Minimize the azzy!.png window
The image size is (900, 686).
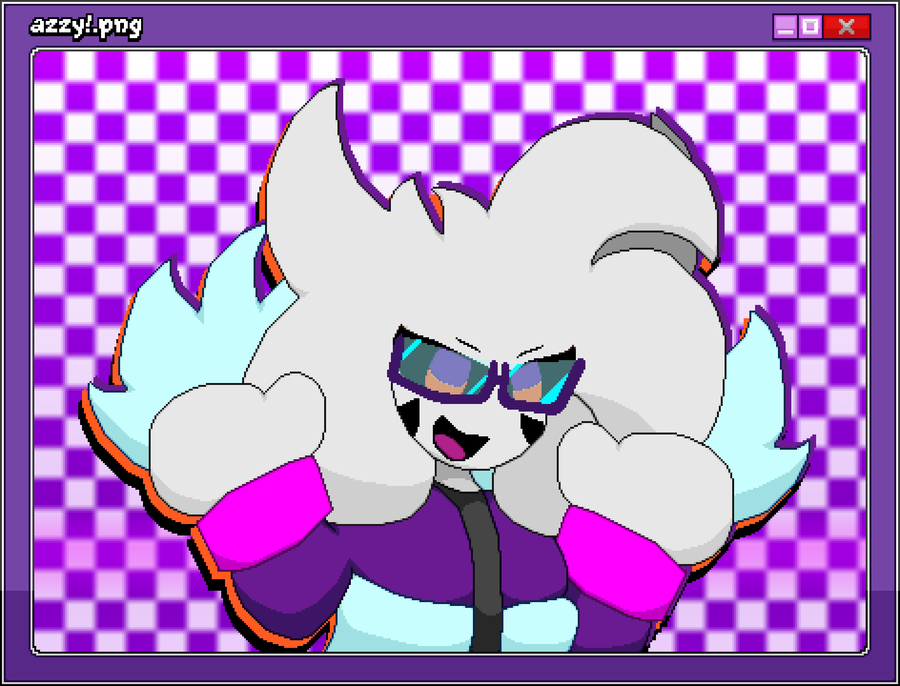(785, 26)
